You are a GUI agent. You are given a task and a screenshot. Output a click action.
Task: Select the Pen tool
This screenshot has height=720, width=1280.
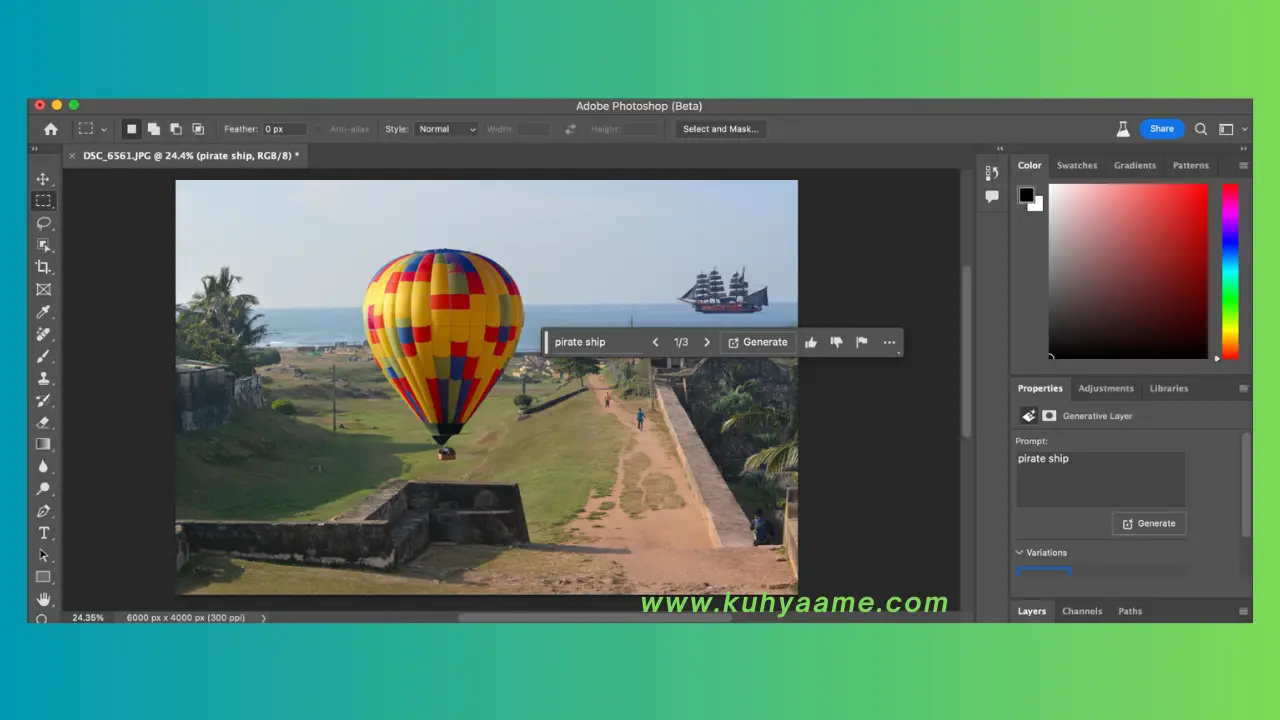(x=43, y=511)
